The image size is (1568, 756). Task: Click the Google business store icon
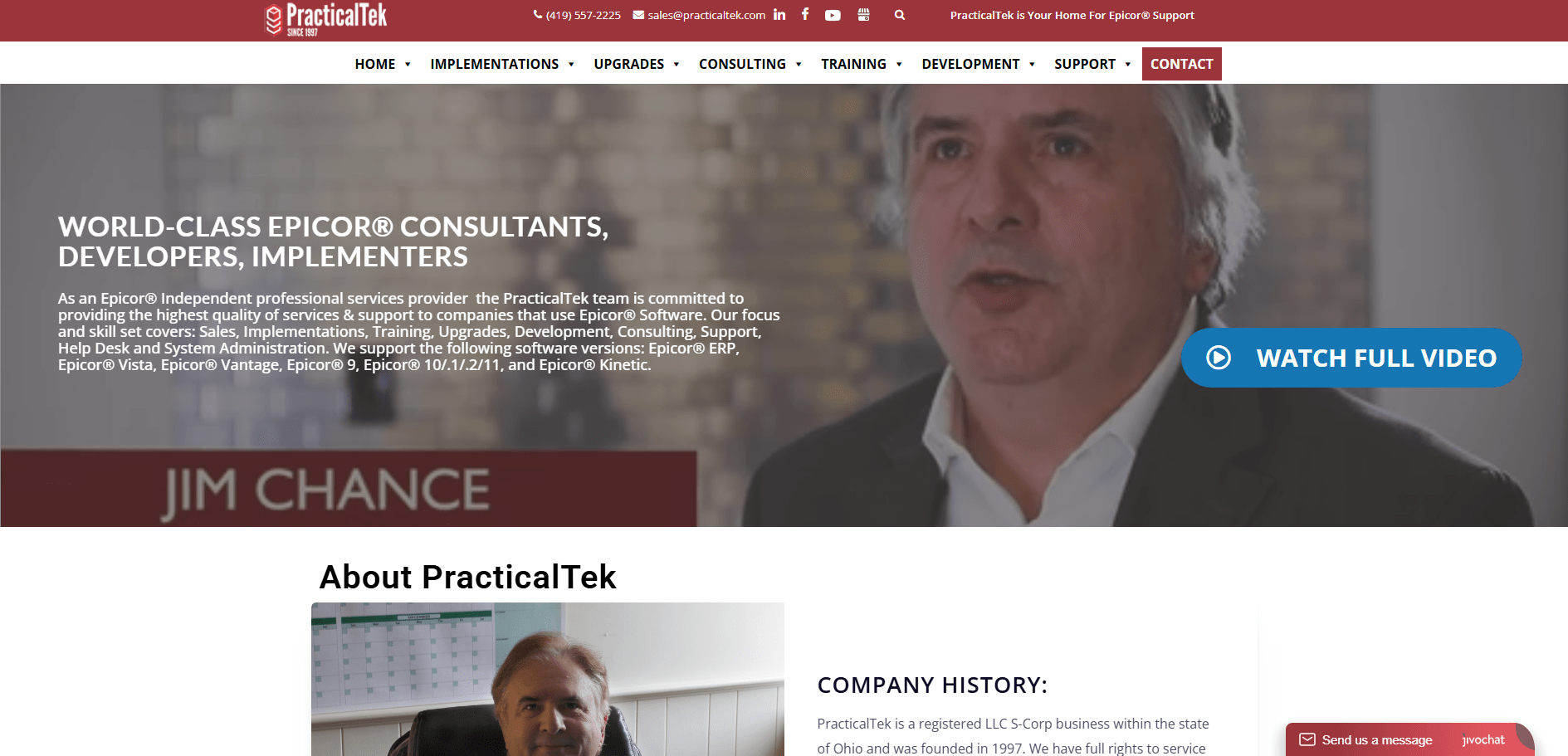coord(863,14)
